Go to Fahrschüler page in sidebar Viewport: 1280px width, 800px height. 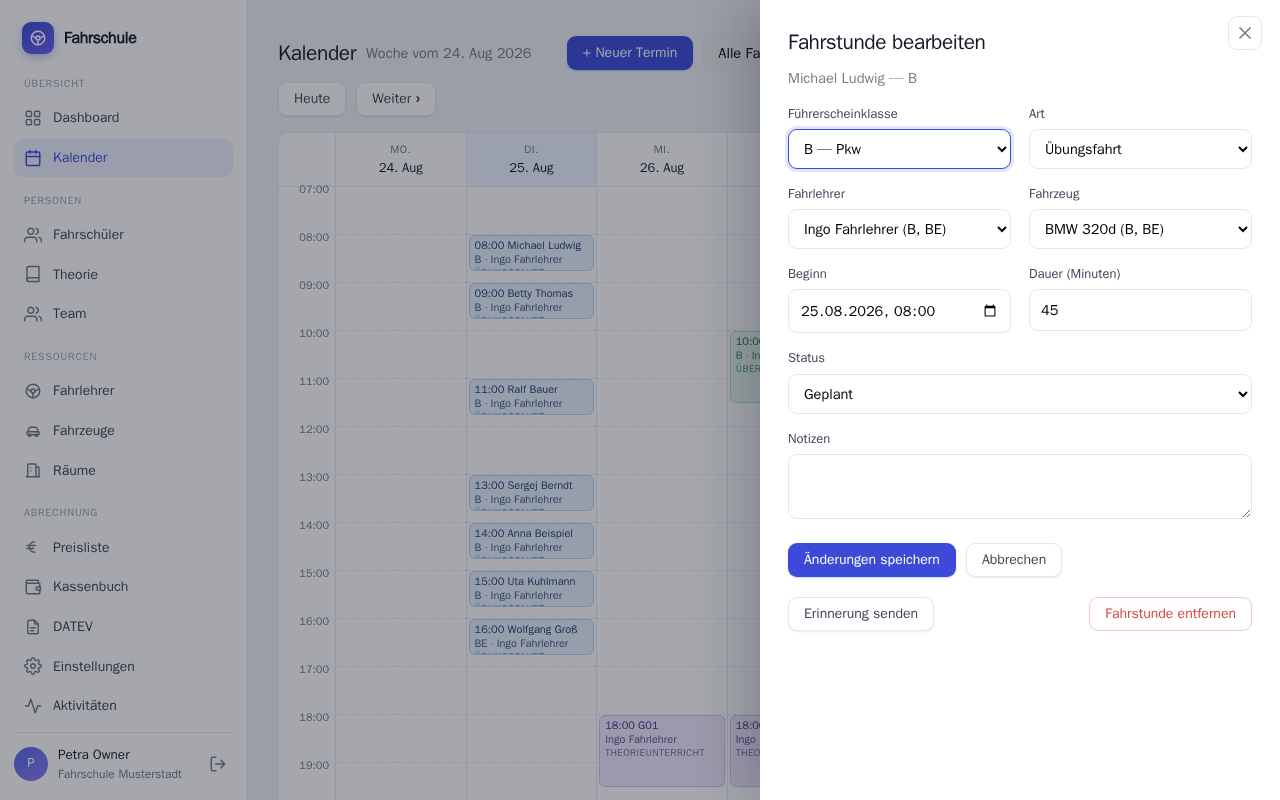123,235
